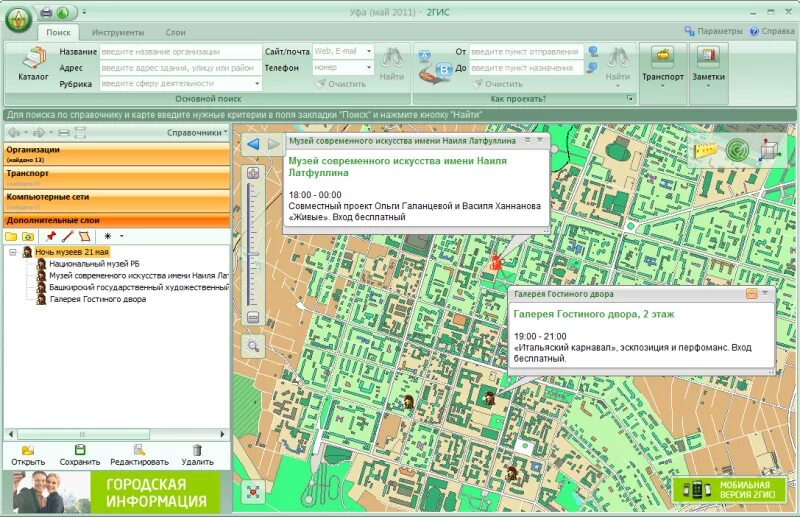Select the red pushpin marker tool
The height and width of the screenshot is (517, 800).
pyautogui.click(x=51, y=236)
